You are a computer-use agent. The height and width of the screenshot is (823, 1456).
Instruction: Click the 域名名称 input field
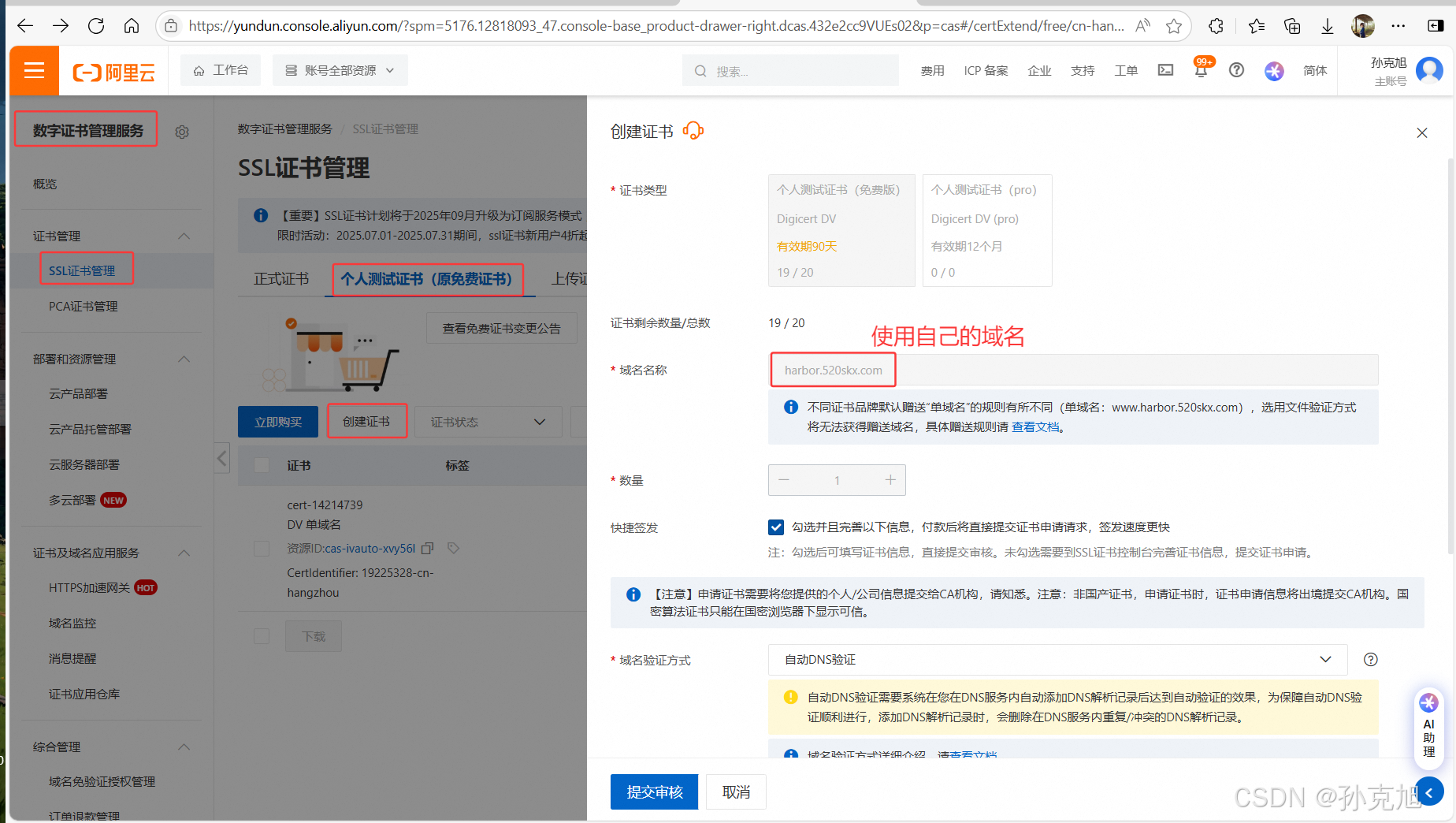[x=1073, y=370]
